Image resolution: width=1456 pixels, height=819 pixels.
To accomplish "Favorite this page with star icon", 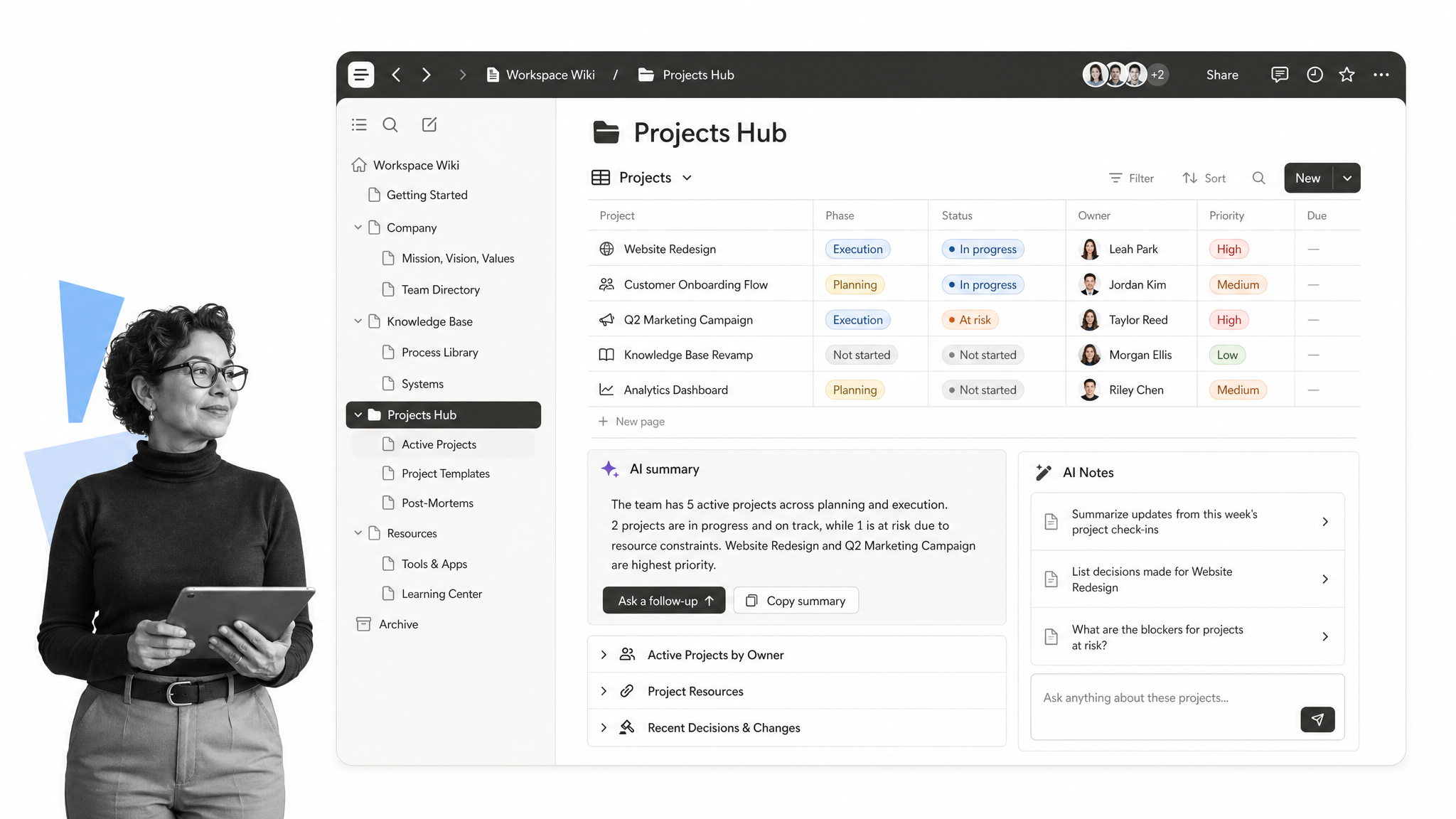I will pos(1347,75).
